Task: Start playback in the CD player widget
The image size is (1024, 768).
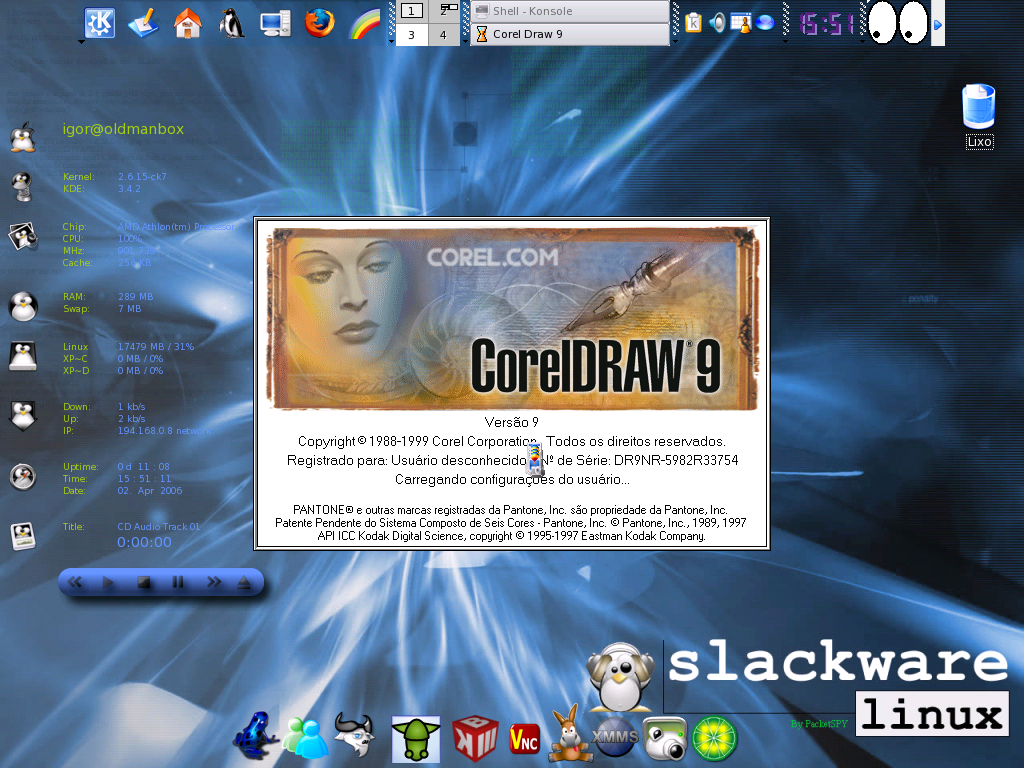Action: click(x=109, y=582)
